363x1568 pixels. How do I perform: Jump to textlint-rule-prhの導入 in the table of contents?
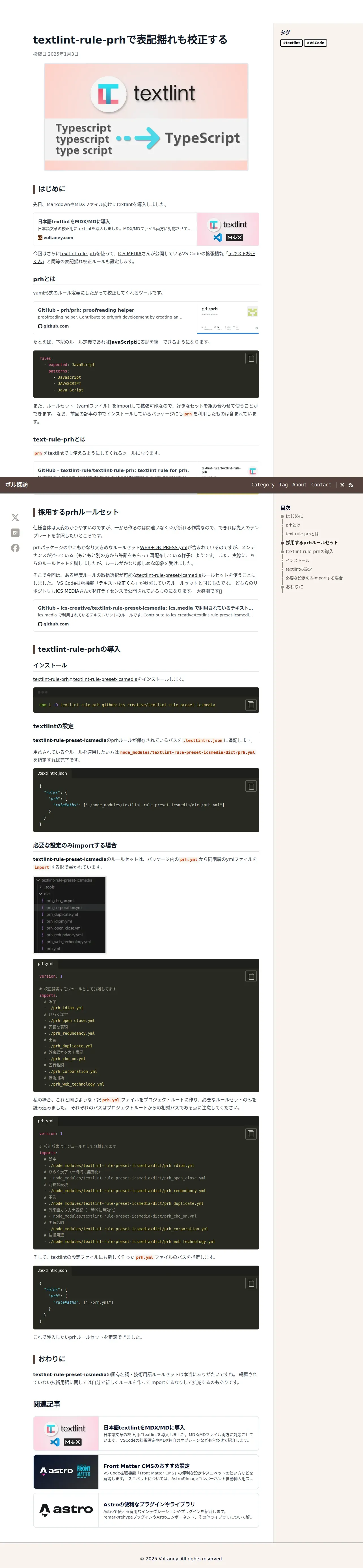309,551
